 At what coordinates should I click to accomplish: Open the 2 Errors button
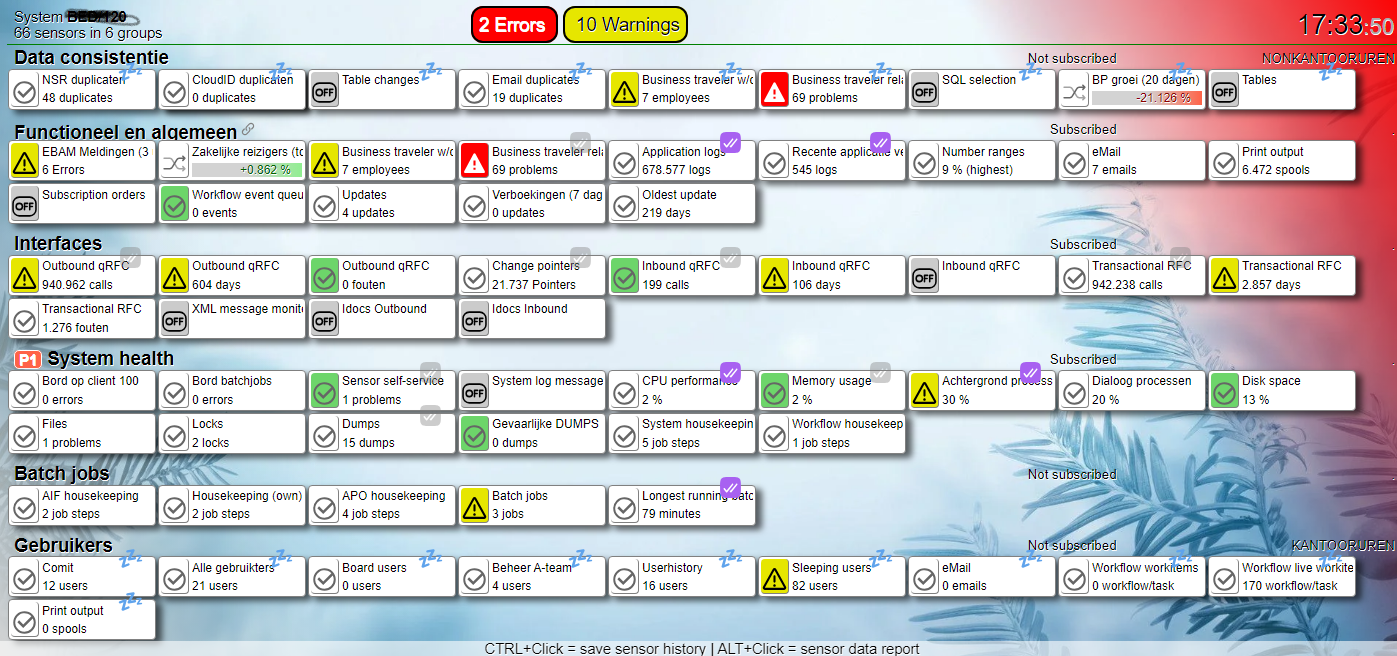(512, 25)
